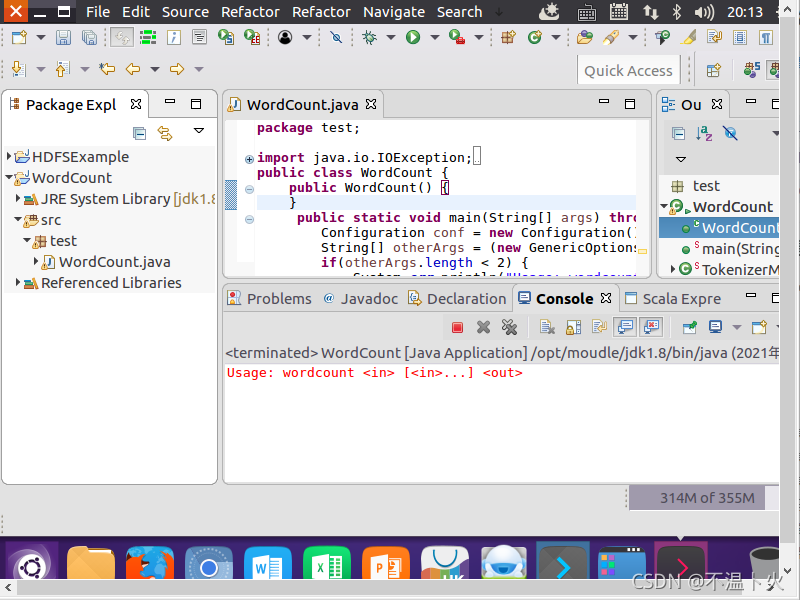Image resolution: width=800 pixels, height=600 pixels.
Task: Select WordCount.java in Package Explorer
Action: pos(114,262)
